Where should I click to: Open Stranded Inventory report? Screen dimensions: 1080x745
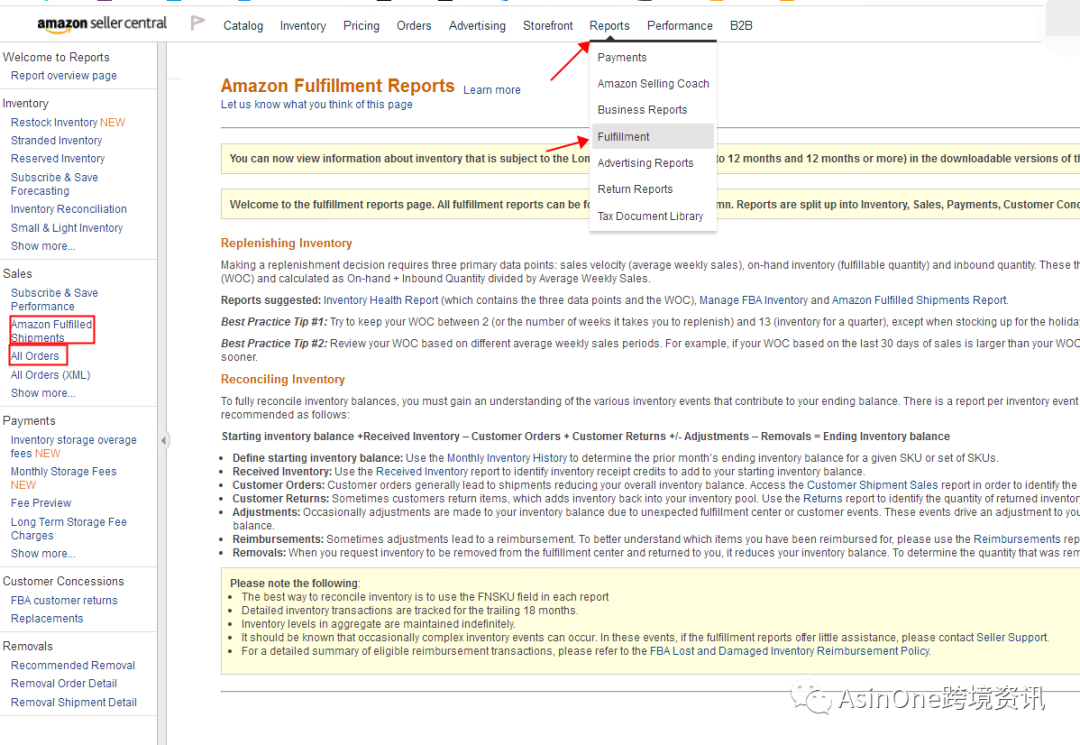(56, 140)
